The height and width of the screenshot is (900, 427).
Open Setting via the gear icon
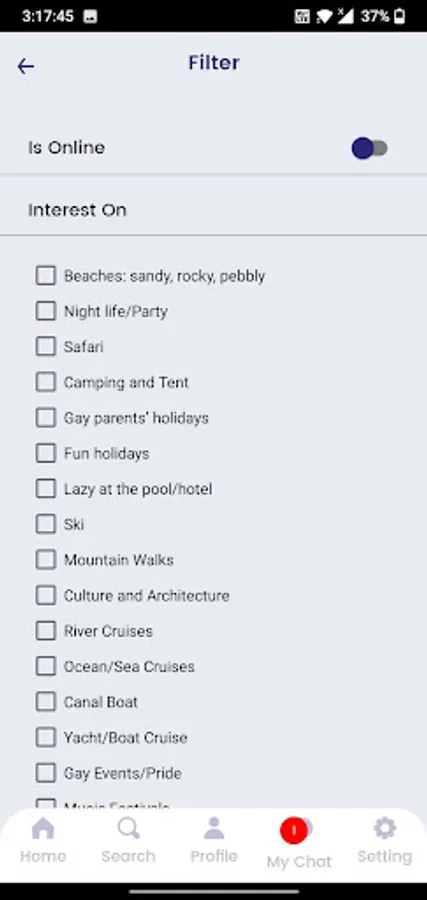tap(385, 828)
